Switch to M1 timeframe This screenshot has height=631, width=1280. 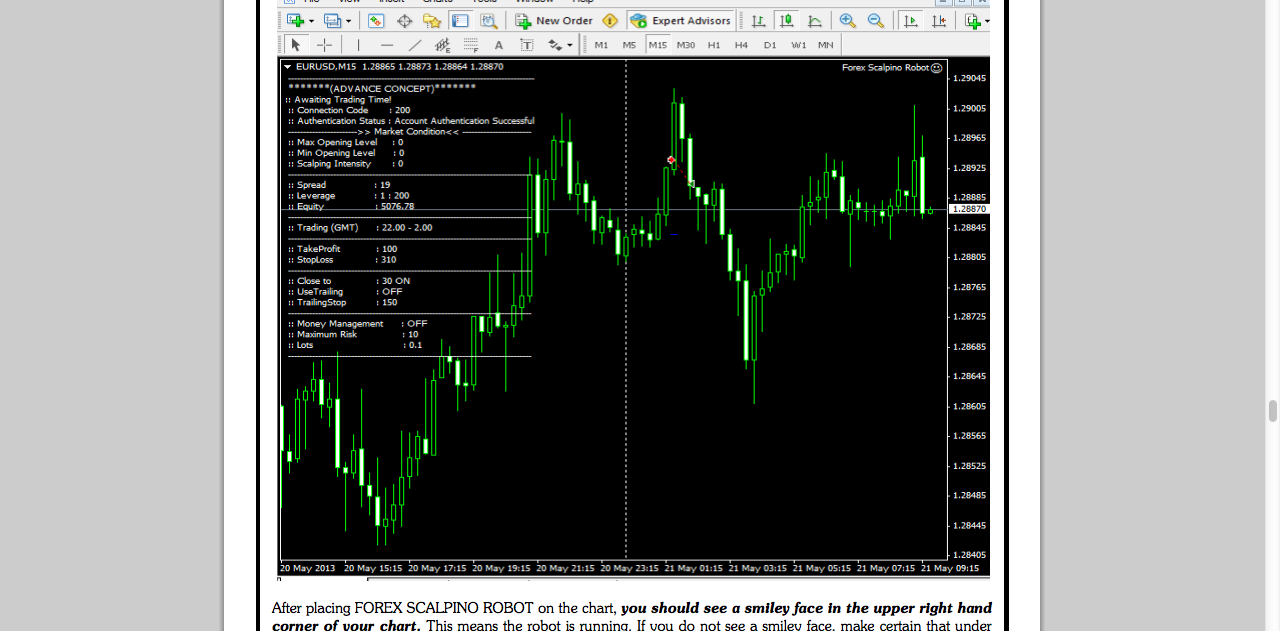tap(601, 45)
